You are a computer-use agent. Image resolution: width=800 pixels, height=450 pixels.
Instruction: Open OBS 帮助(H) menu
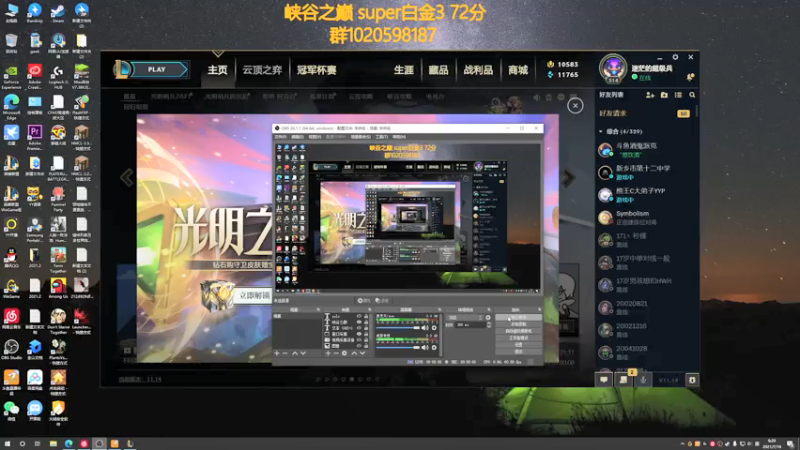click(399, 137)
